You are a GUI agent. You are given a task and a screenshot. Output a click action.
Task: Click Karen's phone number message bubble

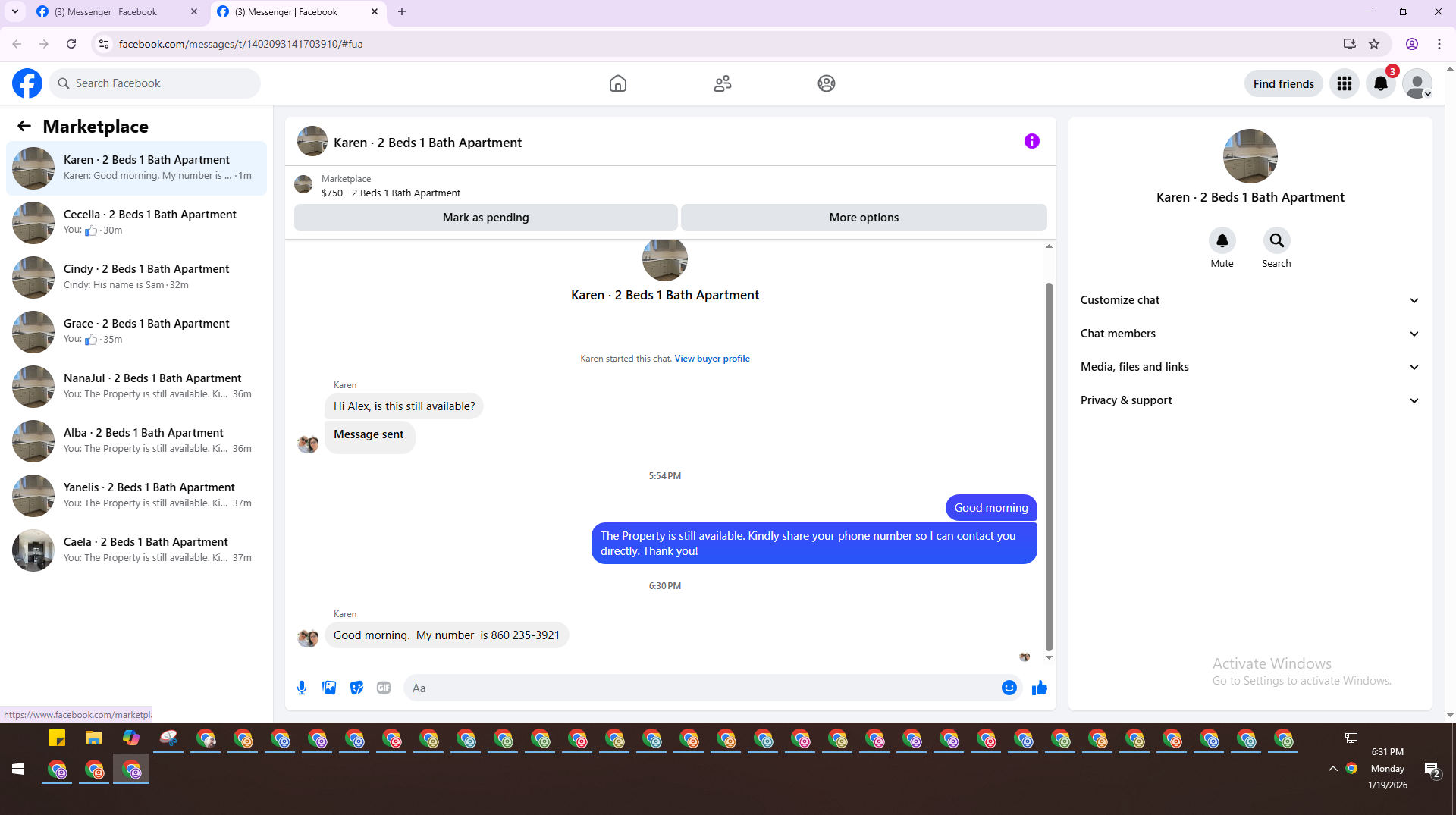[447, 635]
